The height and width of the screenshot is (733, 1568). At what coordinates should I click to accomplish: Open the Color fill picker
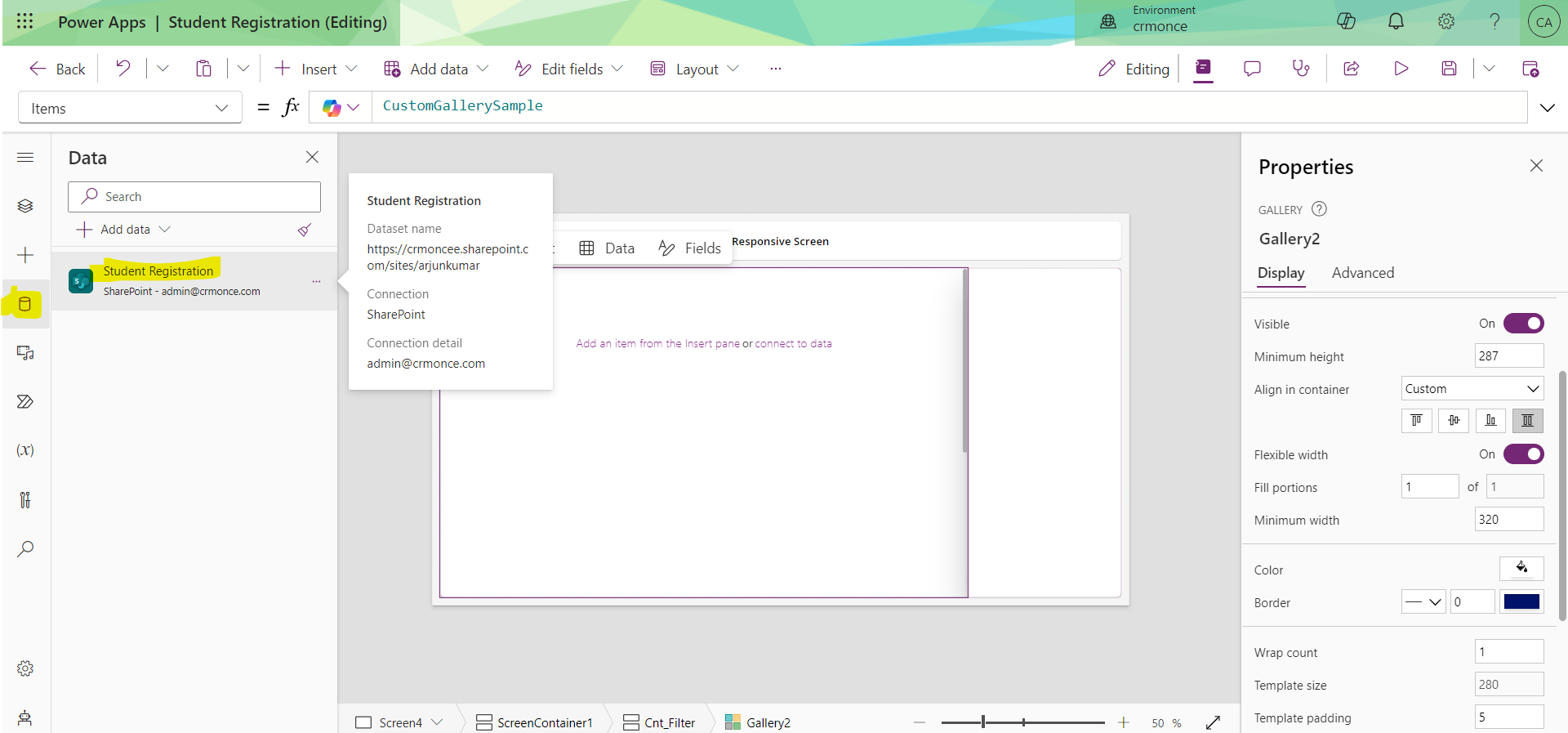tap(1521, 569)
